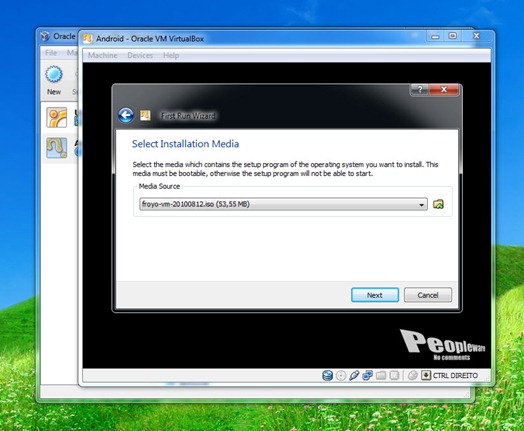Open the Help menu in Android window
Image resolution: width=524 pixels, height=431 pixels.
click(171, 55)
